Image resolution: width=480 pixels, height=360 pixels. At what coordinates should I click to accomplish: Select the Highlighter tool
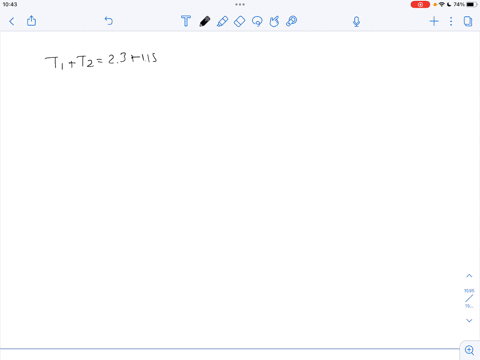coord(222,21)
